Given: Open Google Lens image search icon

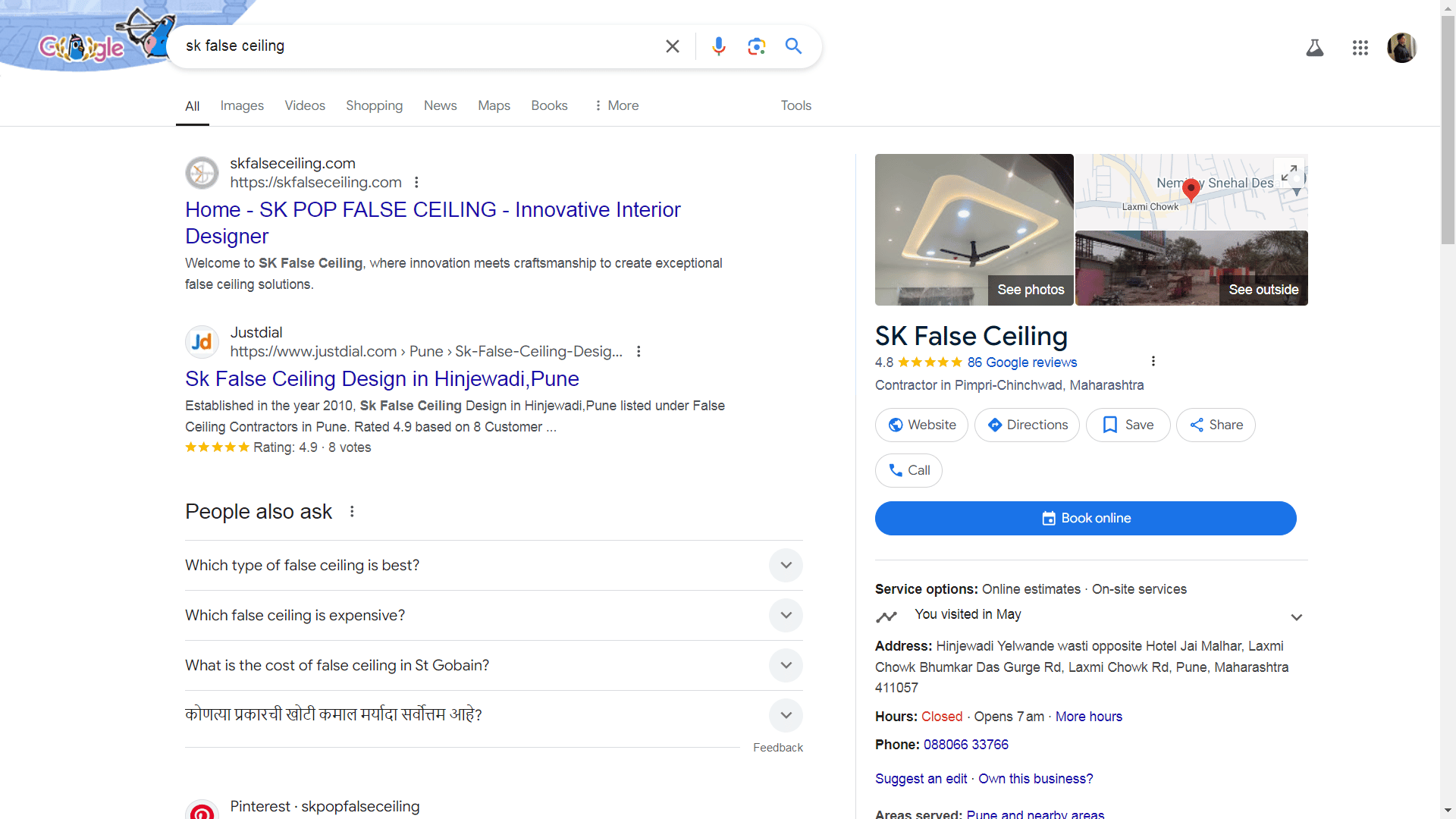Looking at the screenshot, I should 756,46.
